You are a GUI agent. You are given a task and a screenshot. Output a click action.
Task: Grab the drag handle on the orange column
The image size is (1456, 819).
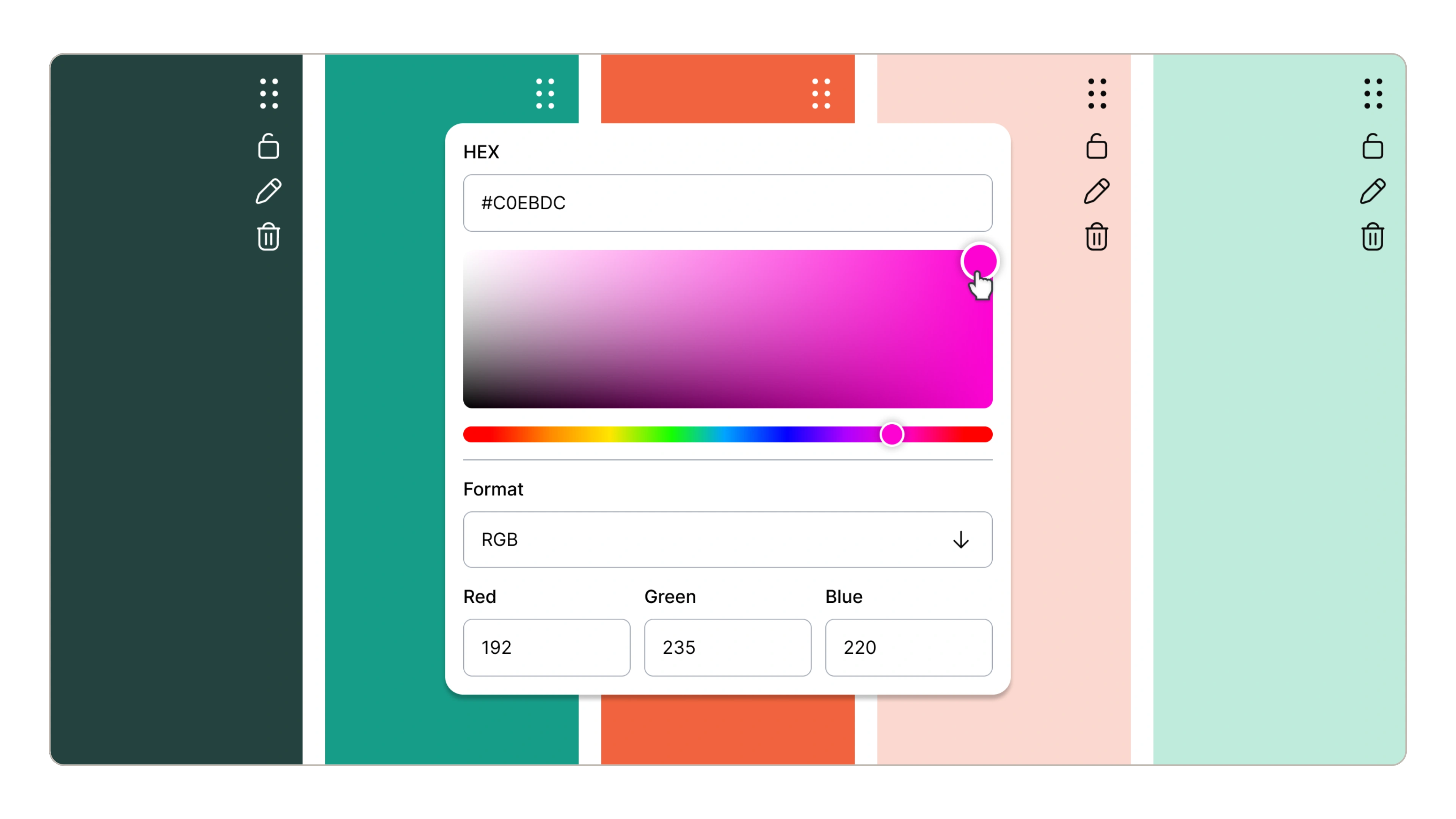821,93
